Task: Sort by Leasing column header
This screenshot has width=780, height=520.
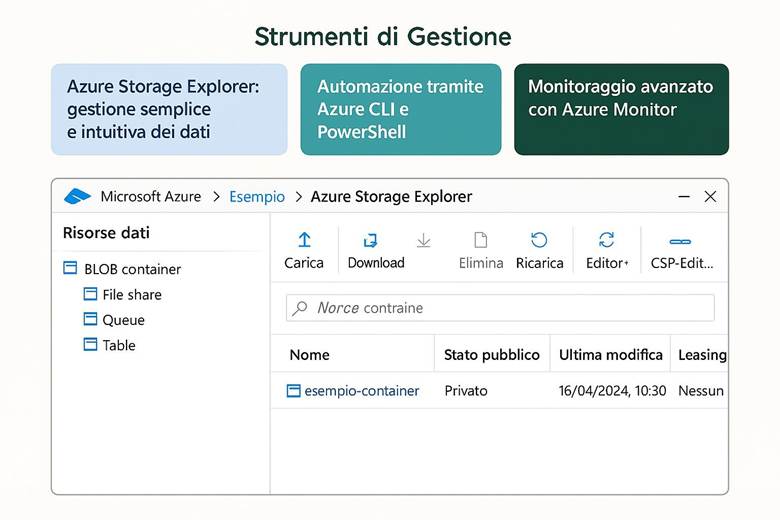Action: click(x=702, y=355)
